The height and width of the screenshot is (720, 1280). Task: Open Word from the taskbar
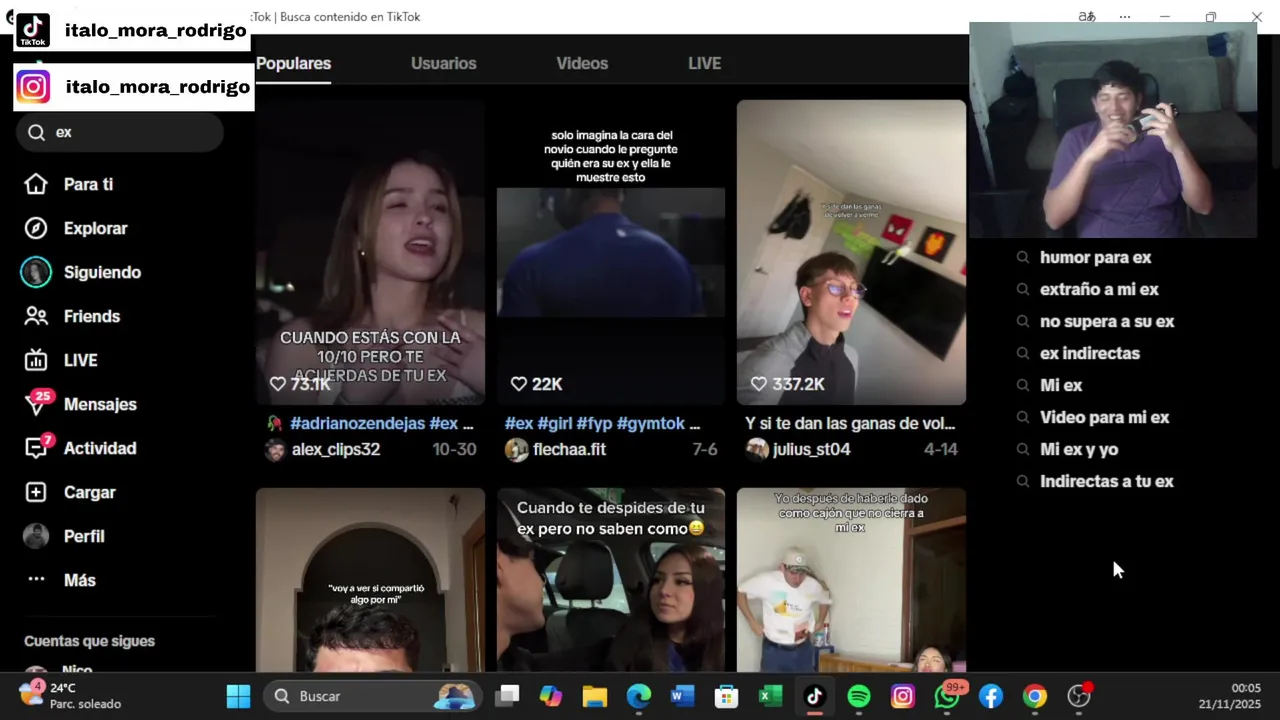(683, 696)
